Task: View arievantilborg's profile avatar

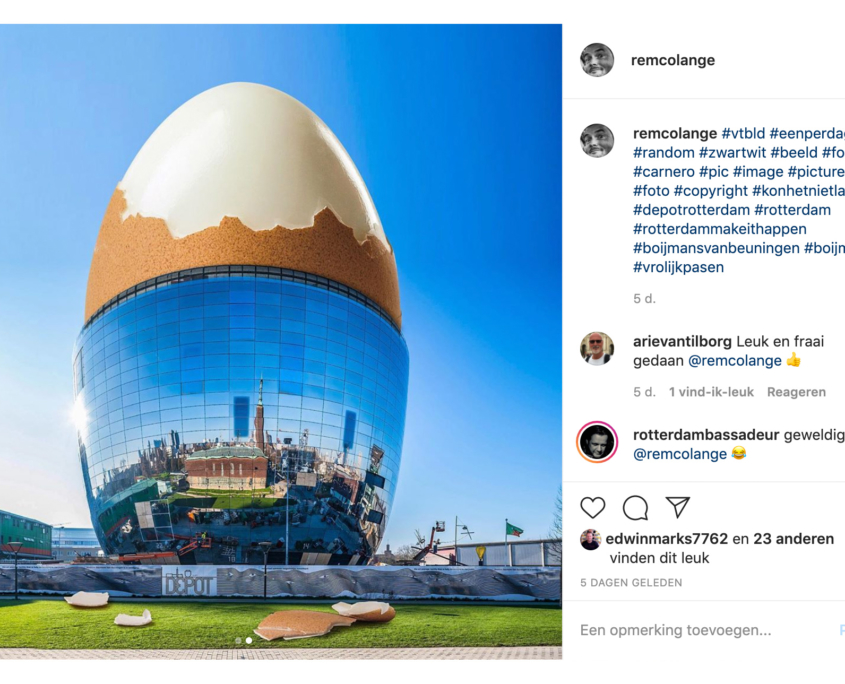Action: tap(597, 349)
